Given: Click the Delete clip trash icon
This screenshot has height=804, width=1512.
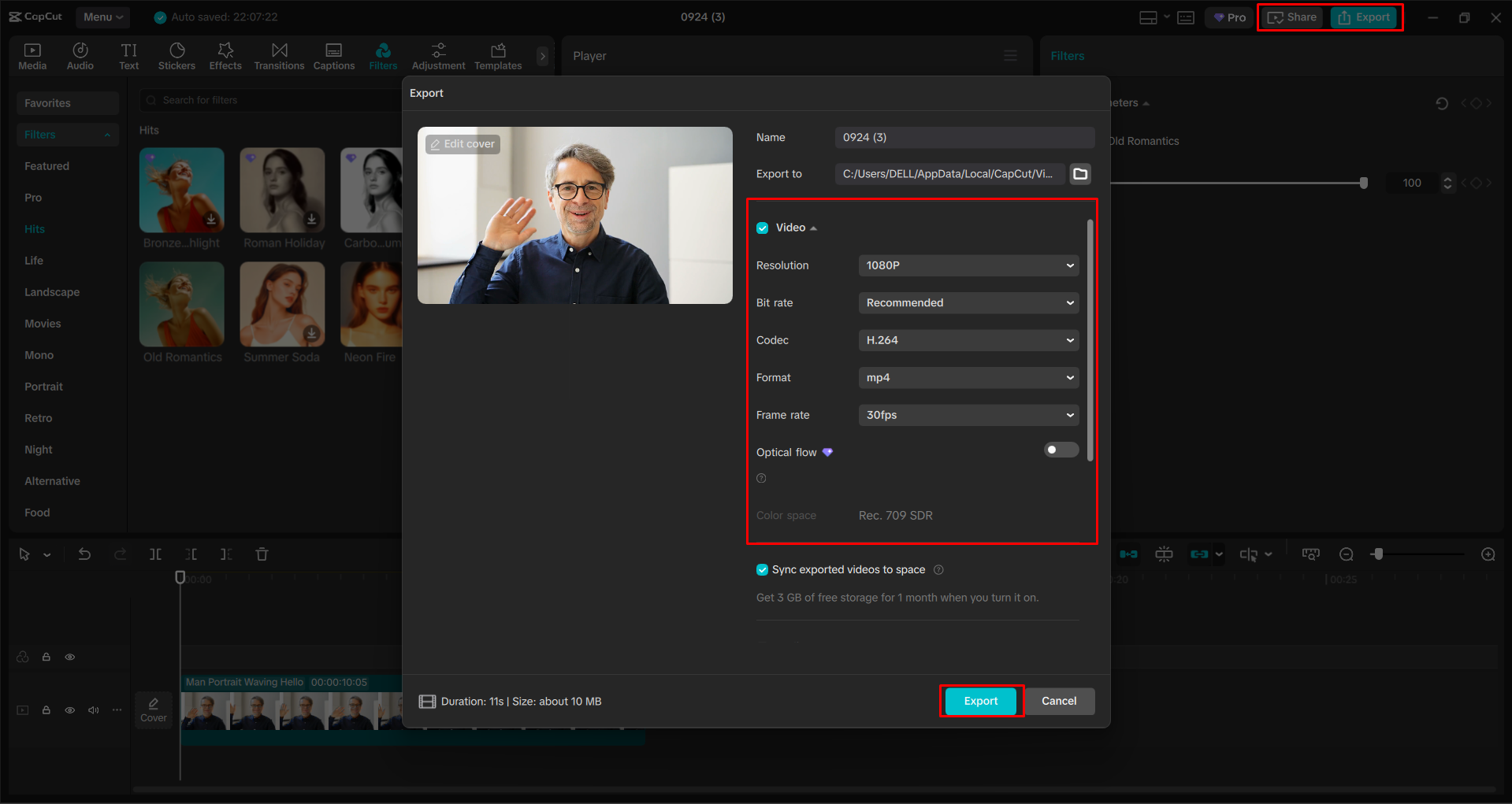Looking at the screenshot, I should point(262,554).
